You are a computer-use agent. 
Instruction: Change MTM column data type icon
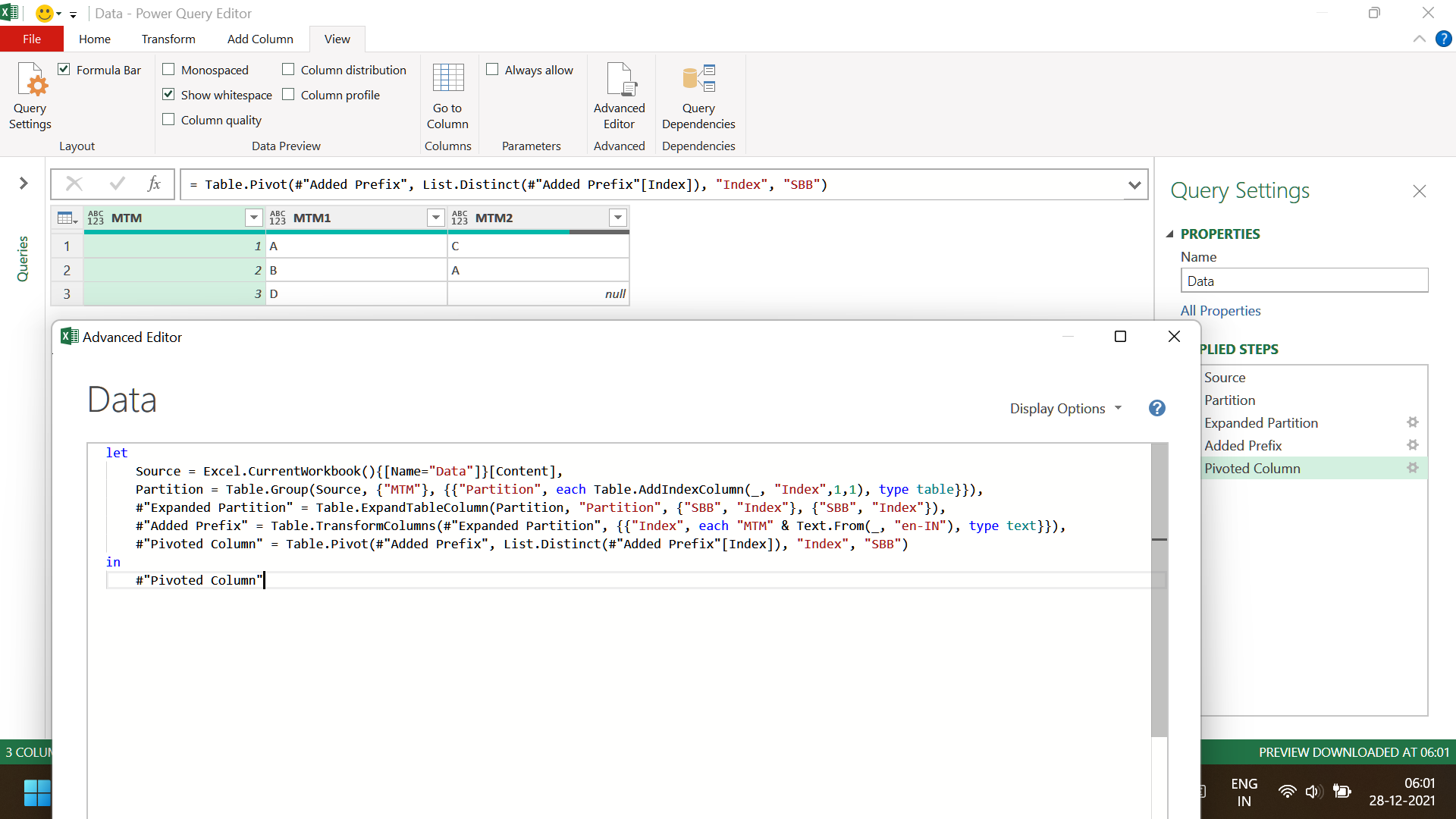96,218
